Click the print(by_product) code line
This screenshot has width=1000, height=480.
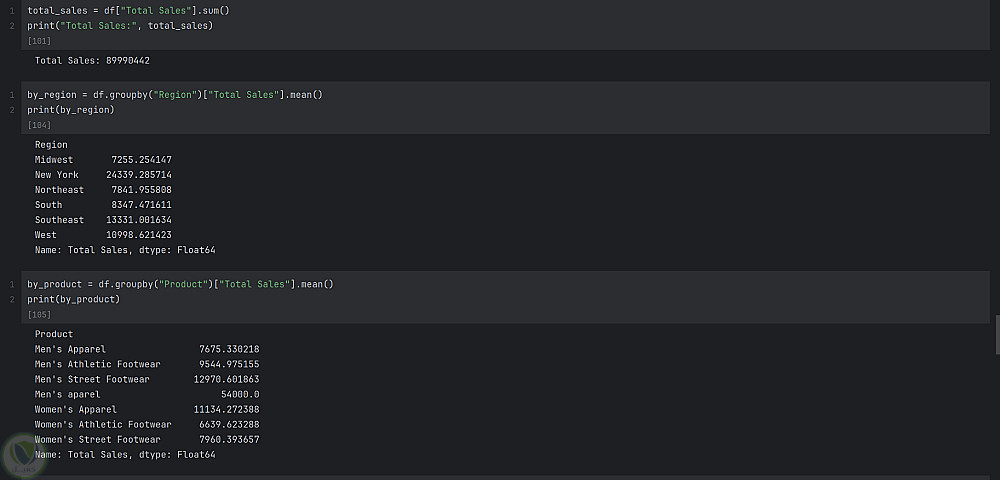click(x=73, y=299)
